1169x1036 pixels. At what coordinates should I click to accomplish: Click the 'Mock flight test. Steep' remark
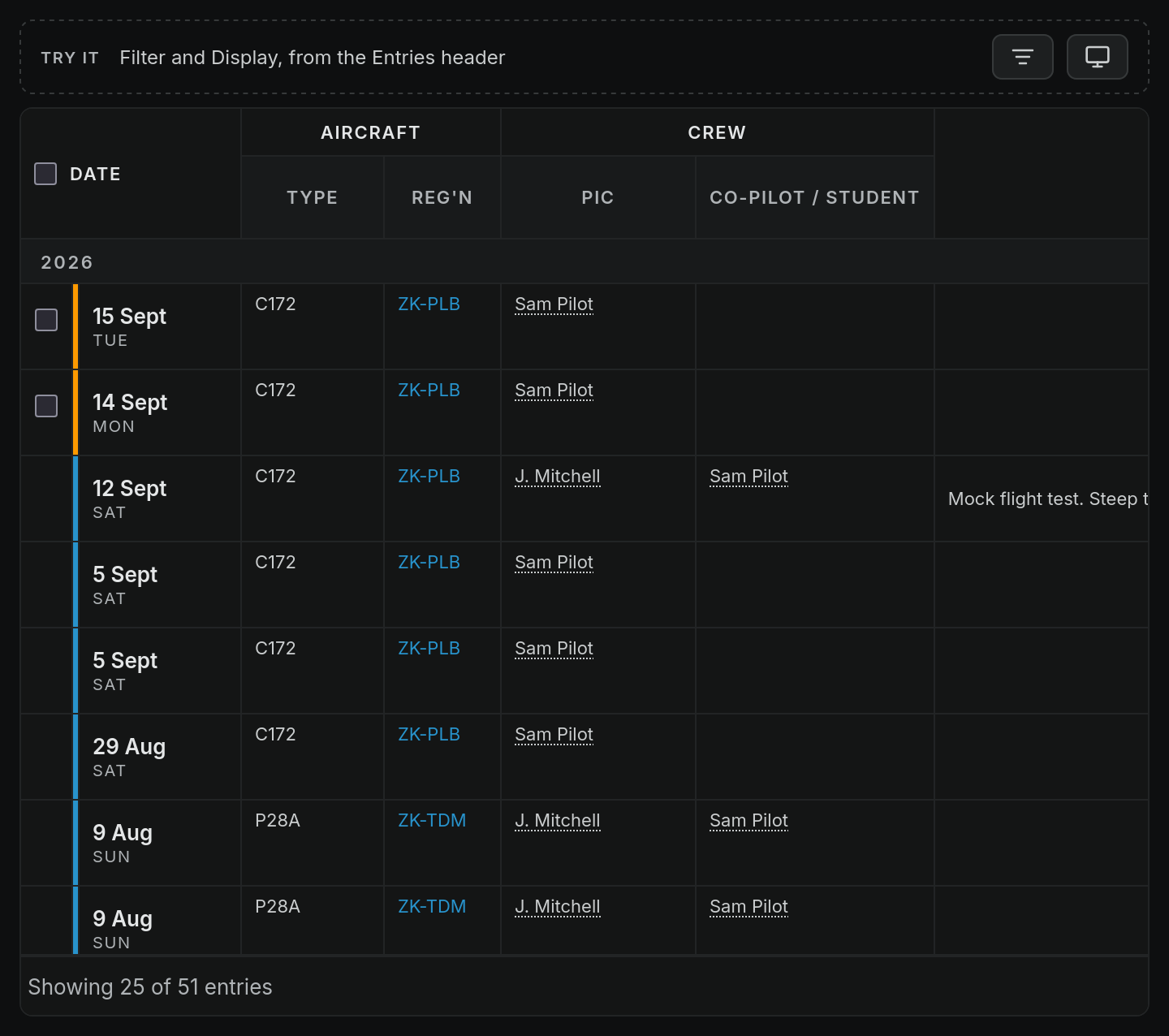tap(1048, 499)
